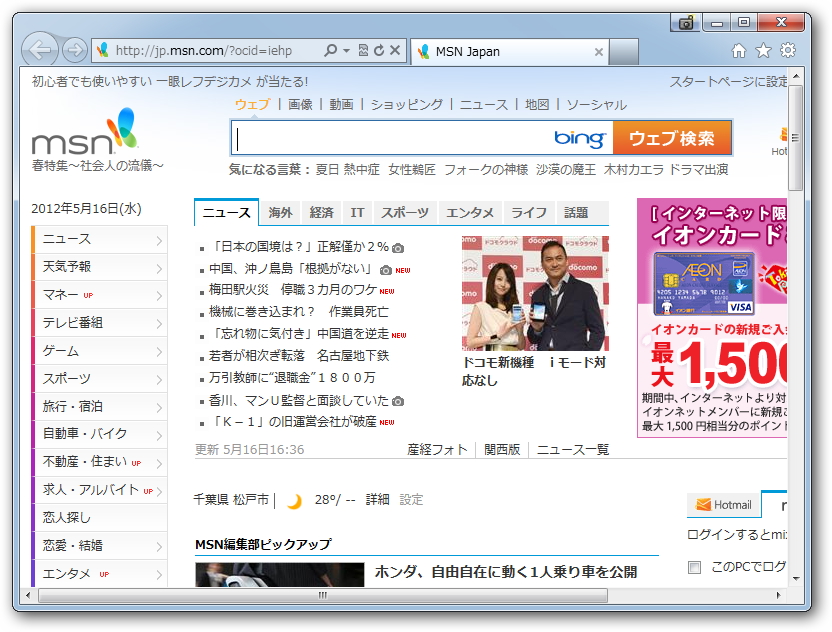Click the scroll down arrow
The image size is (832, 632).
(x=796, y=579)
